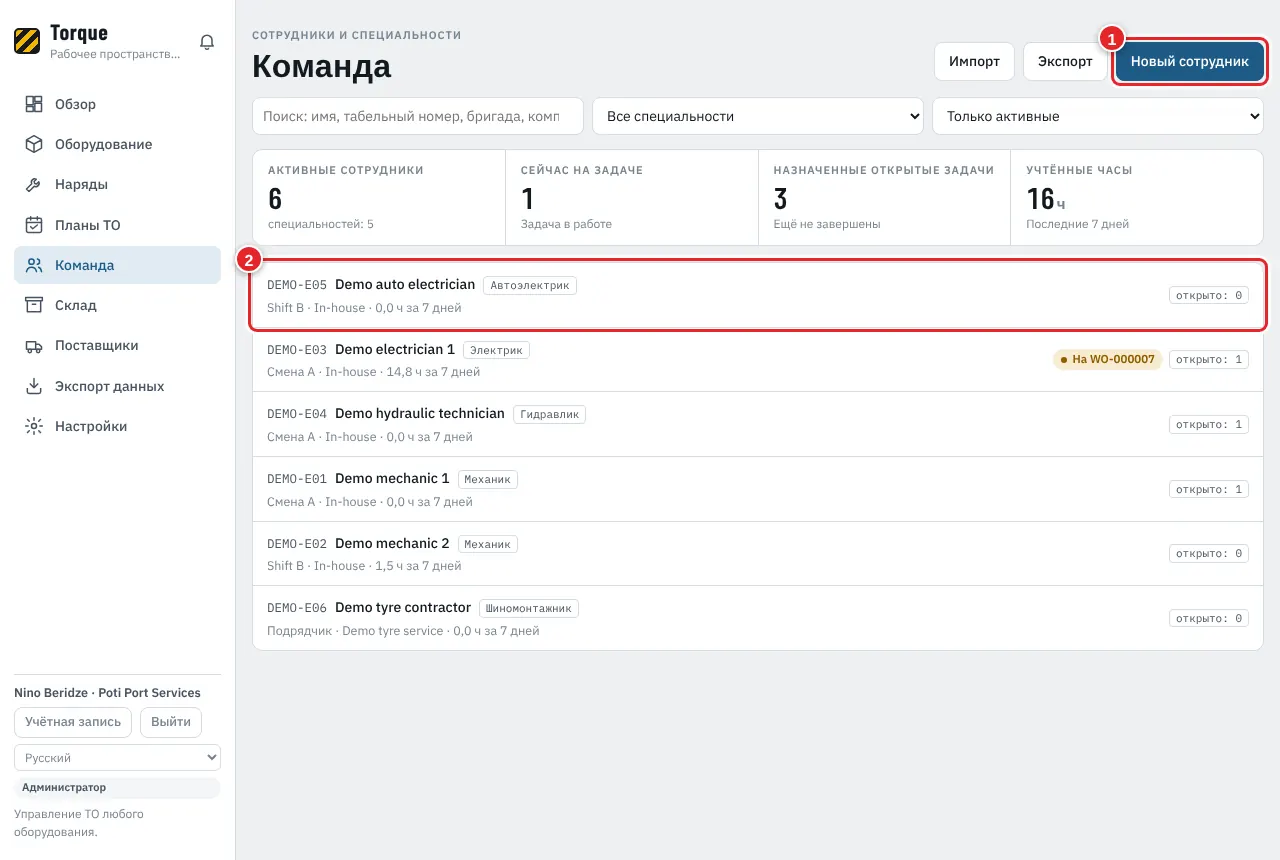This screenshot has height=860, width=1280.
Task: Open the Demo electrician 1 row
Action: pos(758,360)
